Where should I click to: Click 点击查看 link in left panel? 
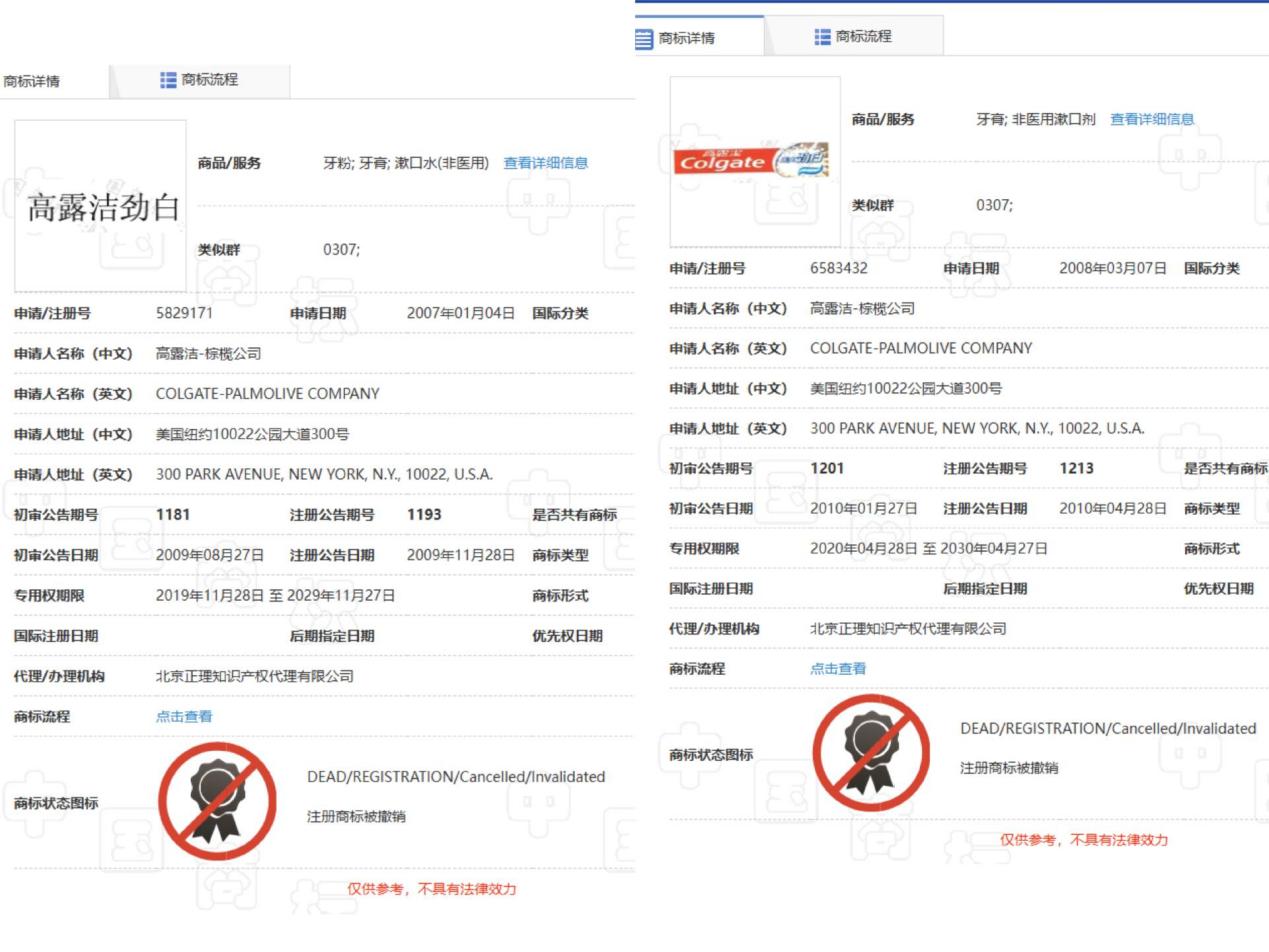coord(184,716)
